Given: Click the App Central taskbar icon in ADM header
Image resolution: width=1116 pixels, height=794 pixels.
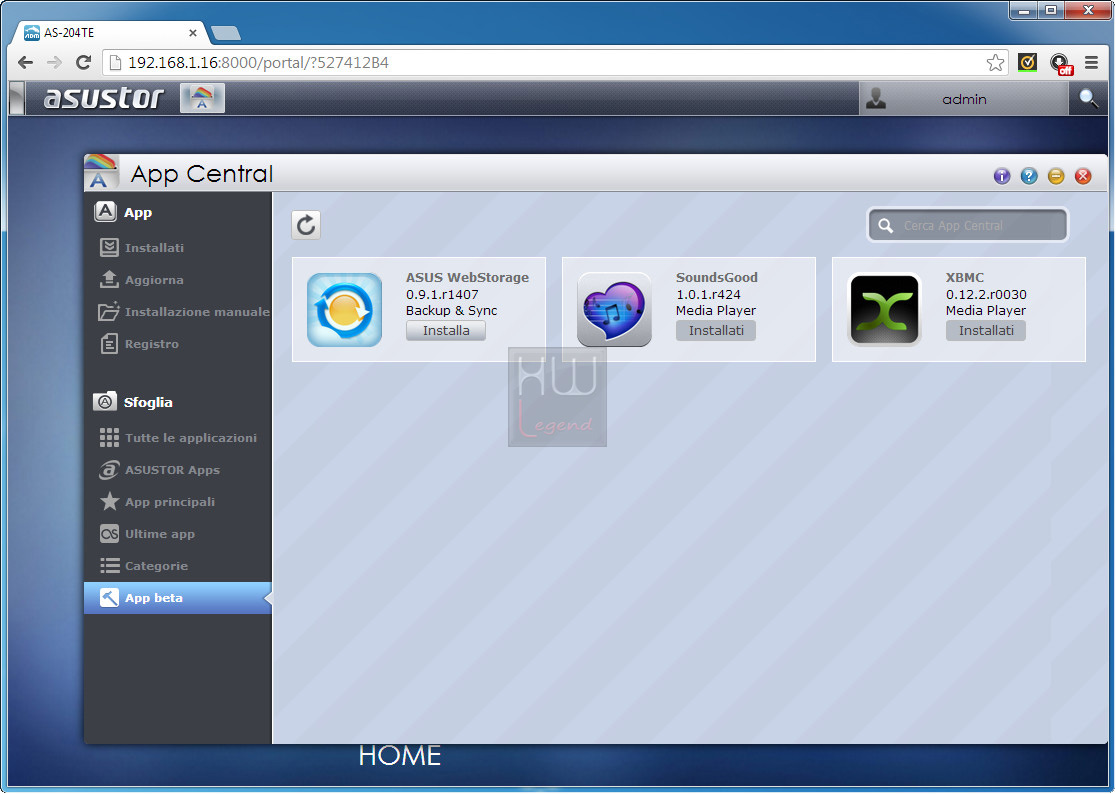Looking at the screenshot, I should coord(202,98).
